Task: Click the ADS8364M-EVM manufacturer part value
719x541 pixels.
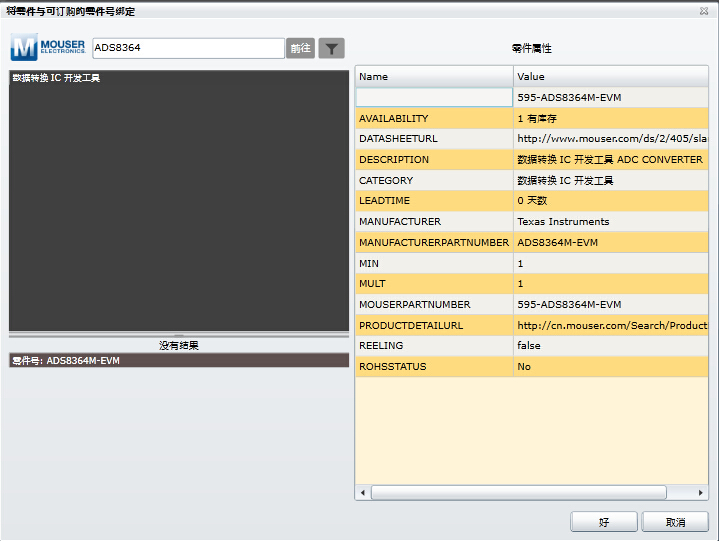Action: tap(611, 242)
